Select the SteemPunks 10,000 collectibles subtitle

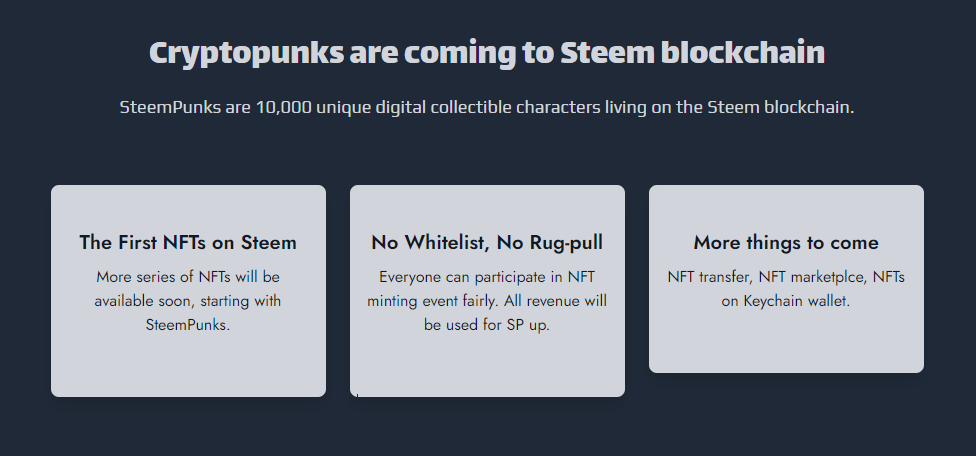487,107
